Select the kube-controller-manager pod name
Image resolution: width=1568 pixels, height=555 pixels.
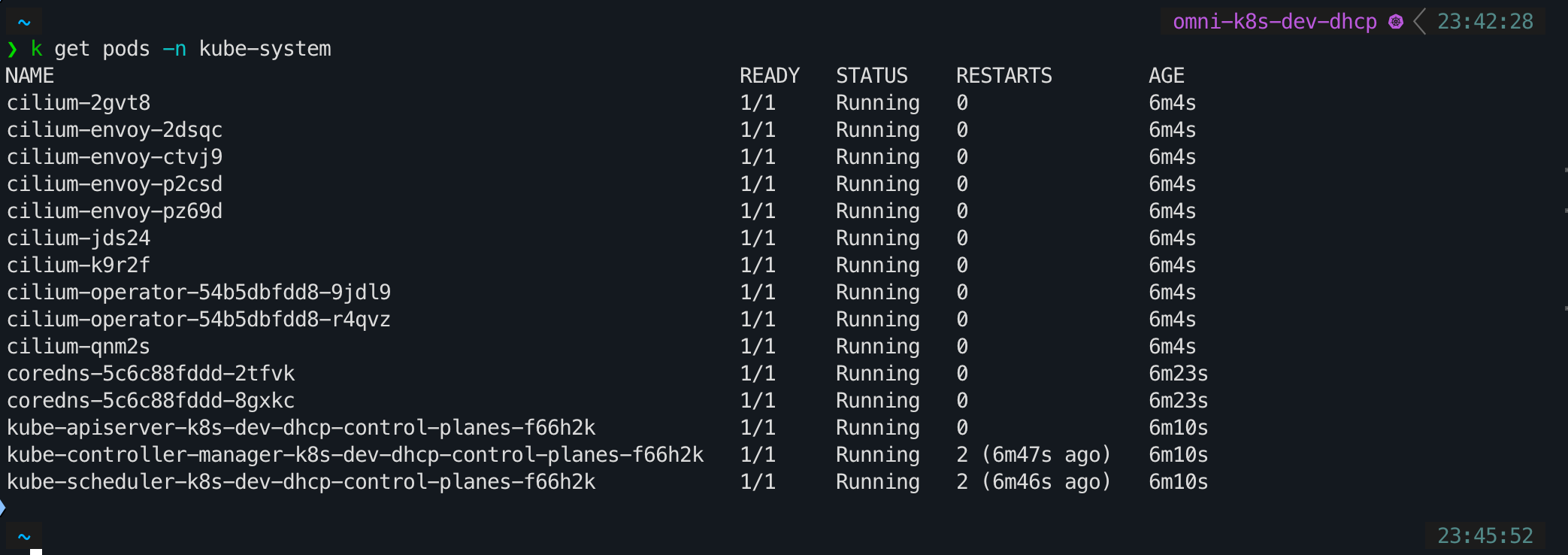coord(355,455)
